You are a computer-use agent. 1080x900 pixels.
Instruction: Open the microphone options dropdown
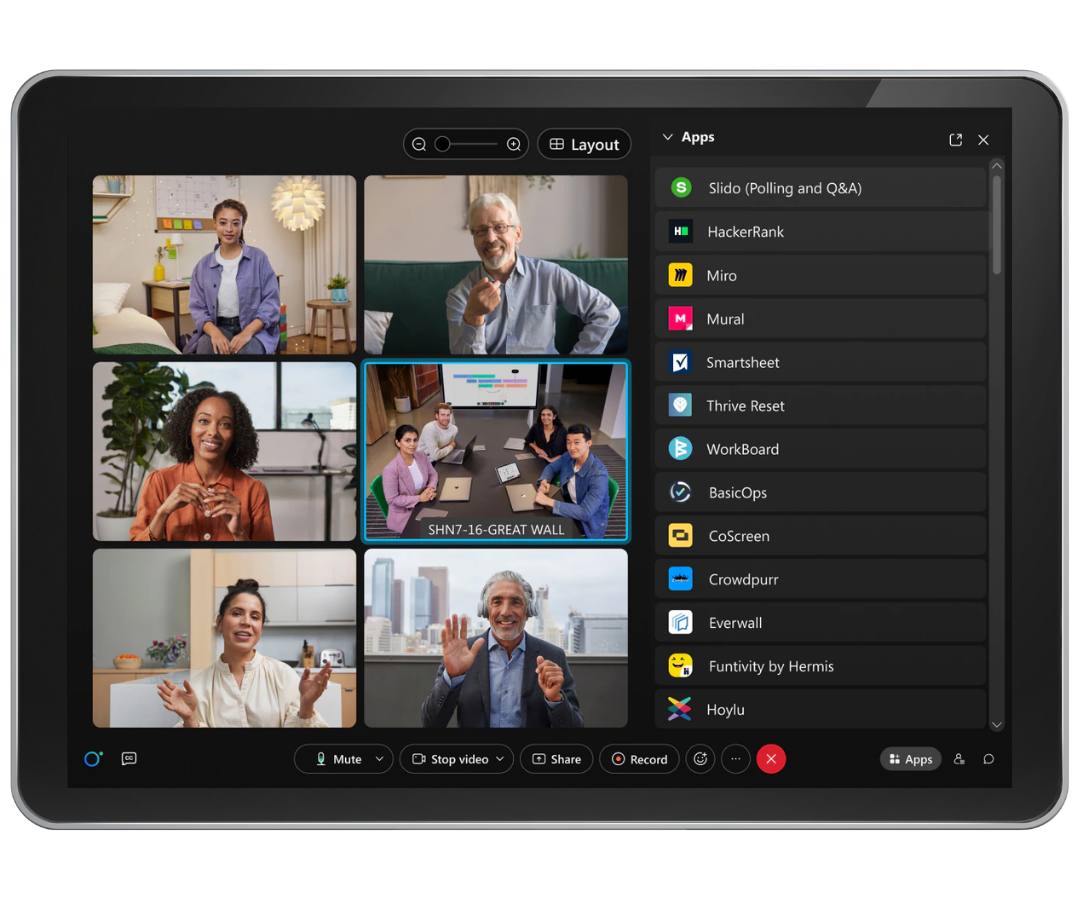click(379, 759)
